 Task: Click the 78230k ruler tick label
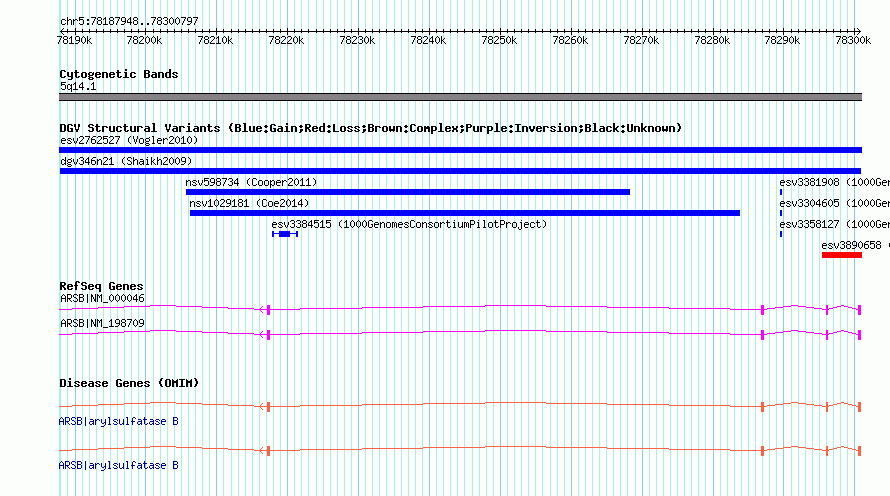pyautogui.click(x=357, y=40)
